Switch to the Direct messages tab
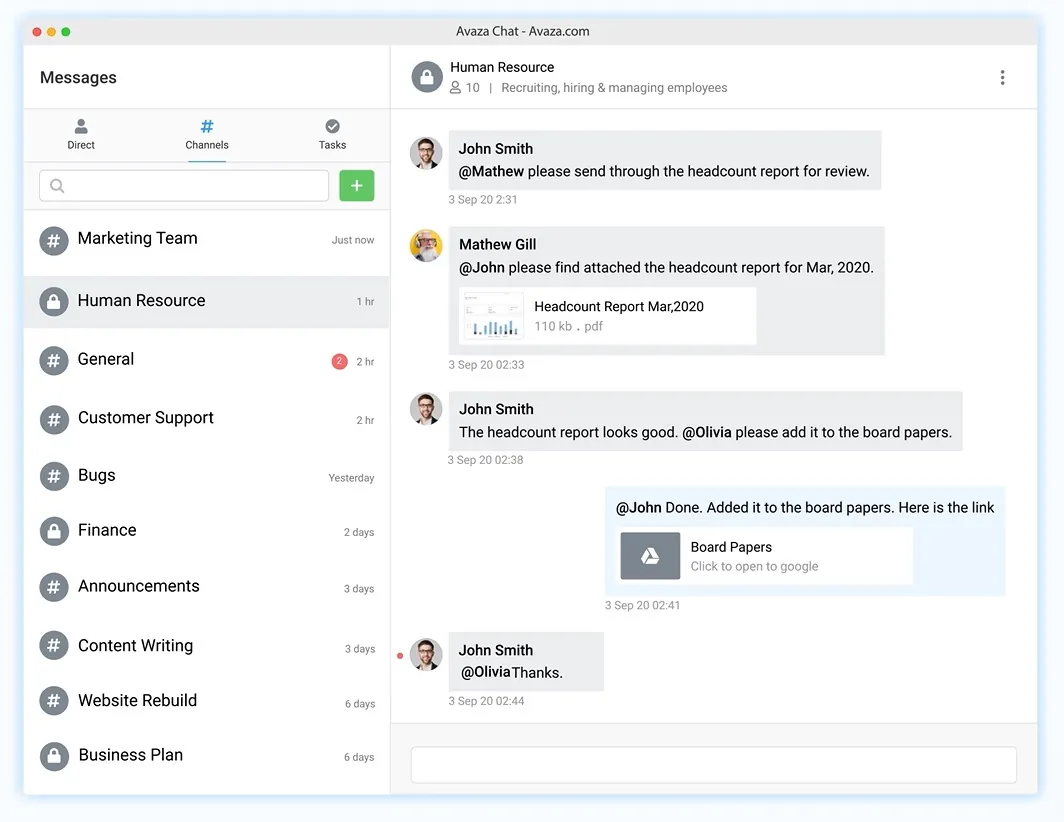Viewport: 1064px width, 822px height. click(81, 134)
